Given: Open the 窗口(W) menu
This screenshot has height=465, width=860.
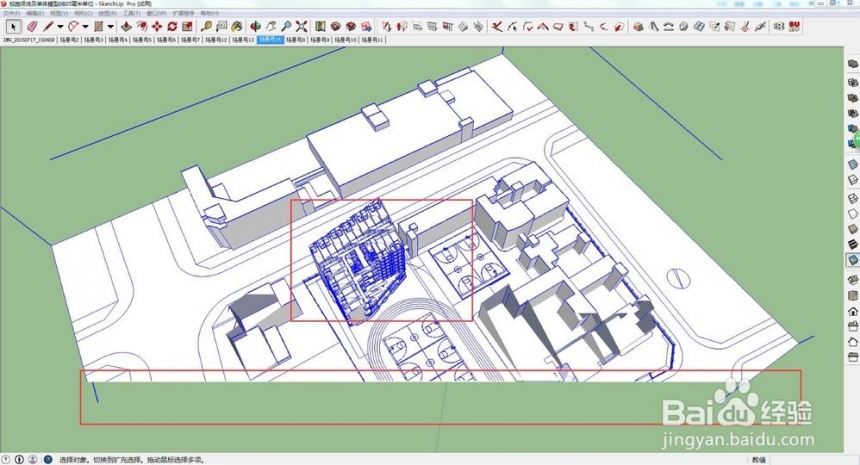Looking at the screenshot, I should [x=156, y=13].
